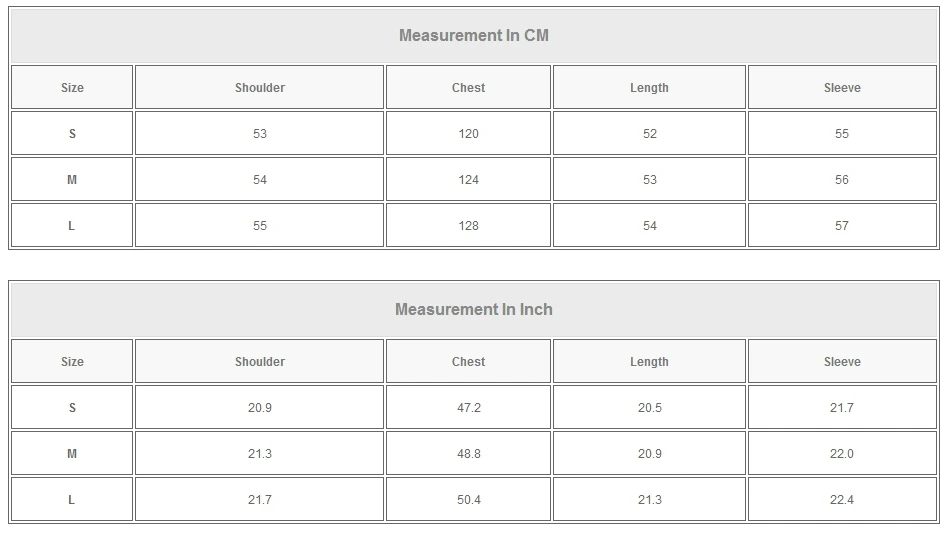Select the chest value 48.8 in inches
Viewport: 950px width, 535px height.
point(468,454)
